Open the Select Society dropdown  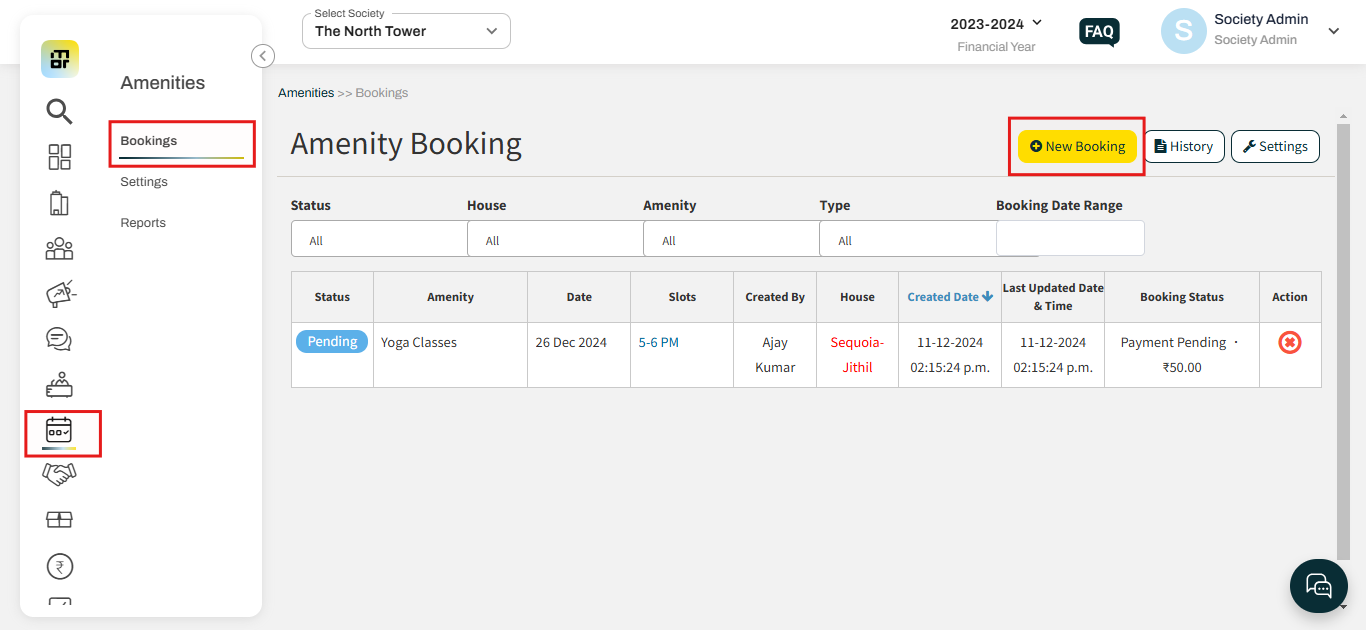(x=406, y=31)
